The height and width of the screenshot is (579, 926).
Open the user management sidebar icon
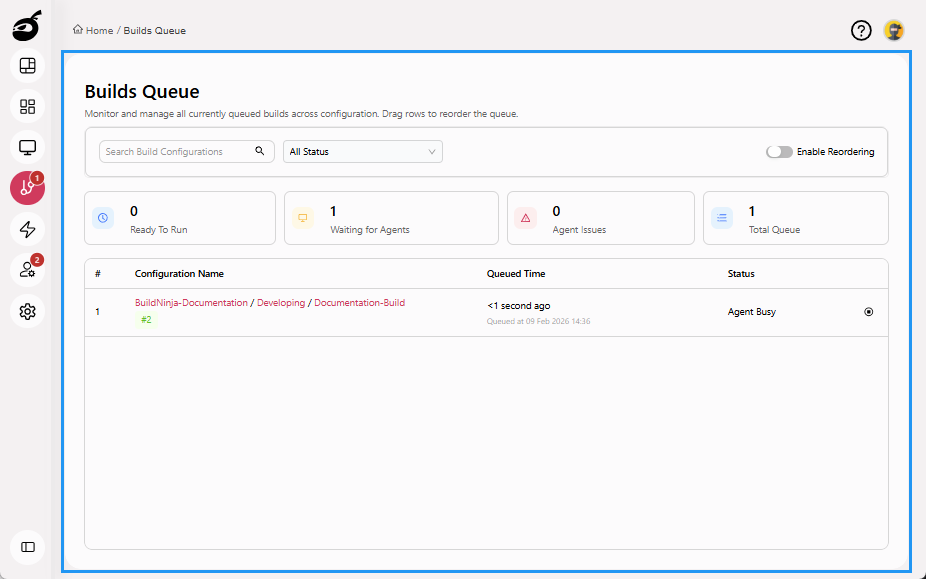coord(27,270)
